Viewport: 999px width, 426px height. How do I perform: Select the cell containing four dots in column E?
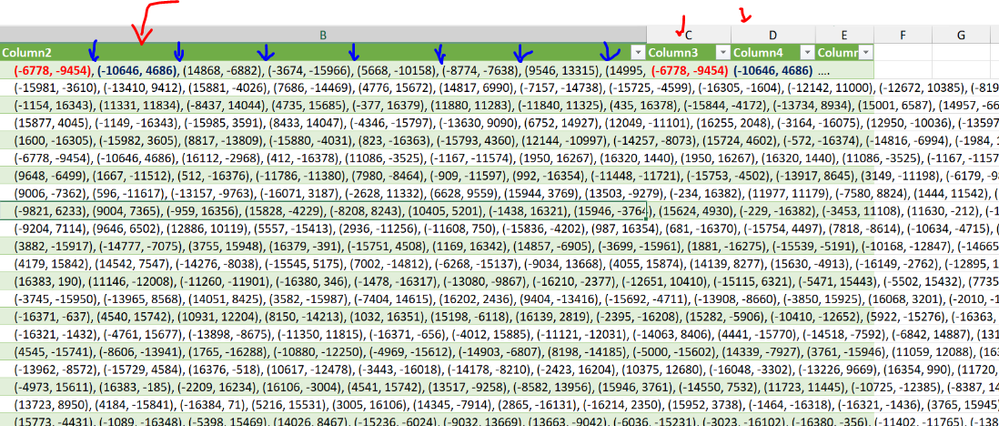tap(844, 70)
